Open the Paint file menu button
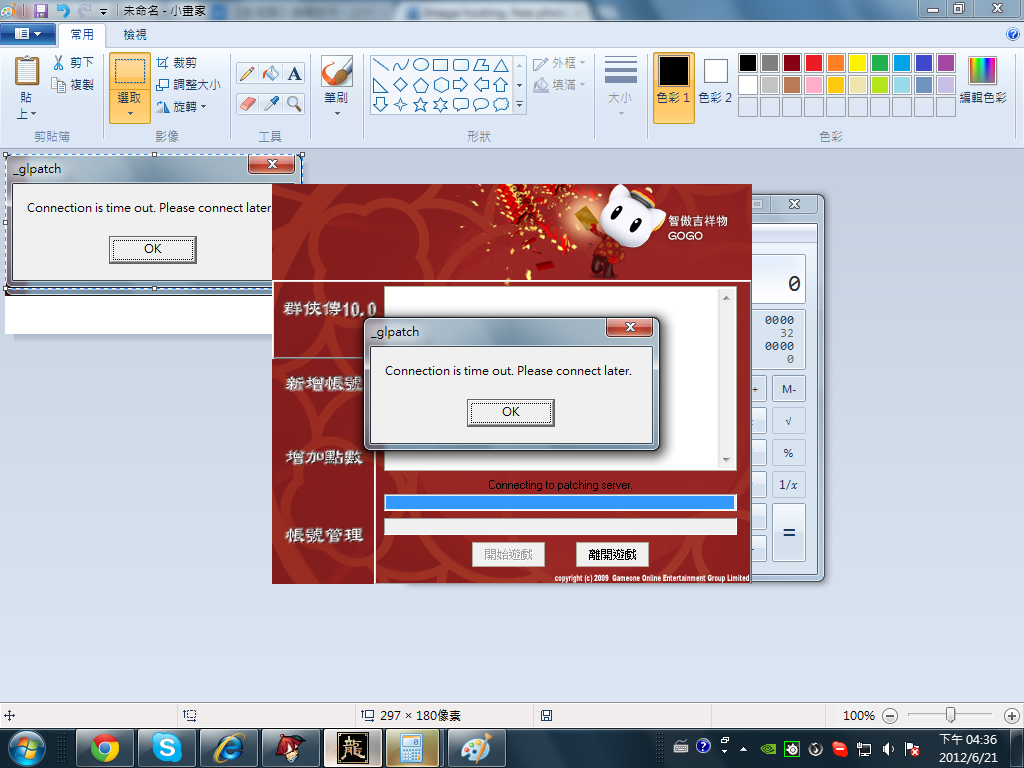 [28, 34]
